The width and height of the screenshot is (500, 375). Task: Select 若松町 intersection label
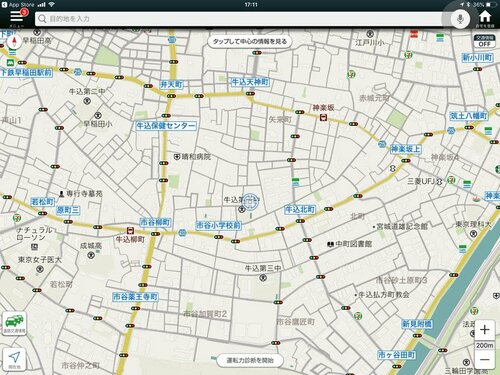coord(42,202)
